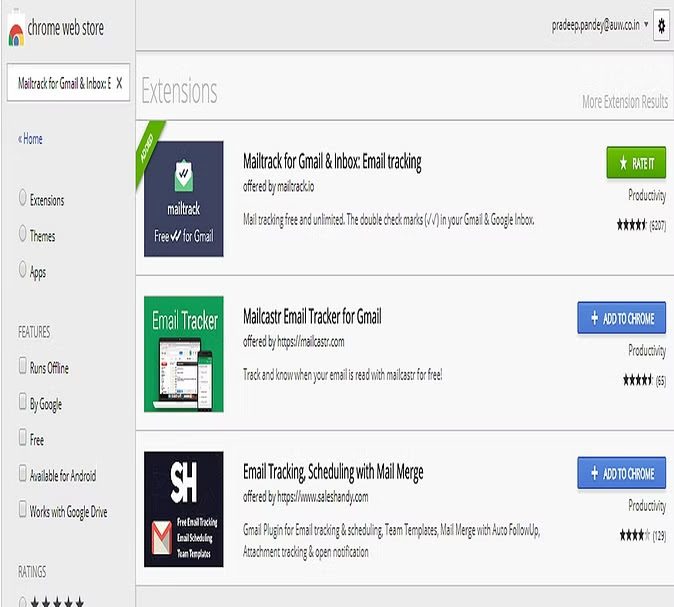Select the five-star rating radio button
This screenshot has height=607, width=674.
click(x=22, y=601)
